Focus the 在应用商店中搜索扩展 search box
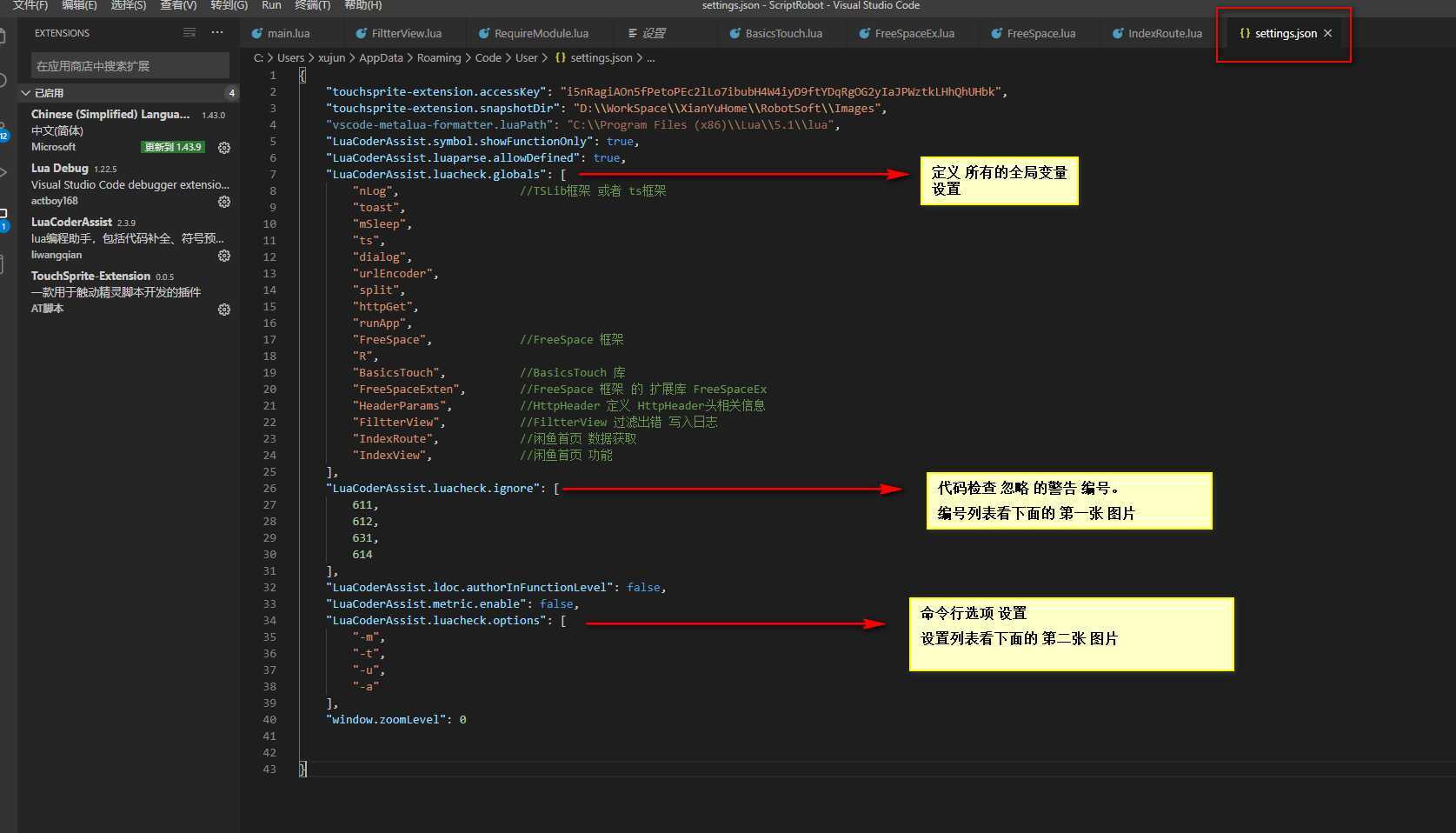Screen dimensions: 1456x833 click(x=130, y=65)
